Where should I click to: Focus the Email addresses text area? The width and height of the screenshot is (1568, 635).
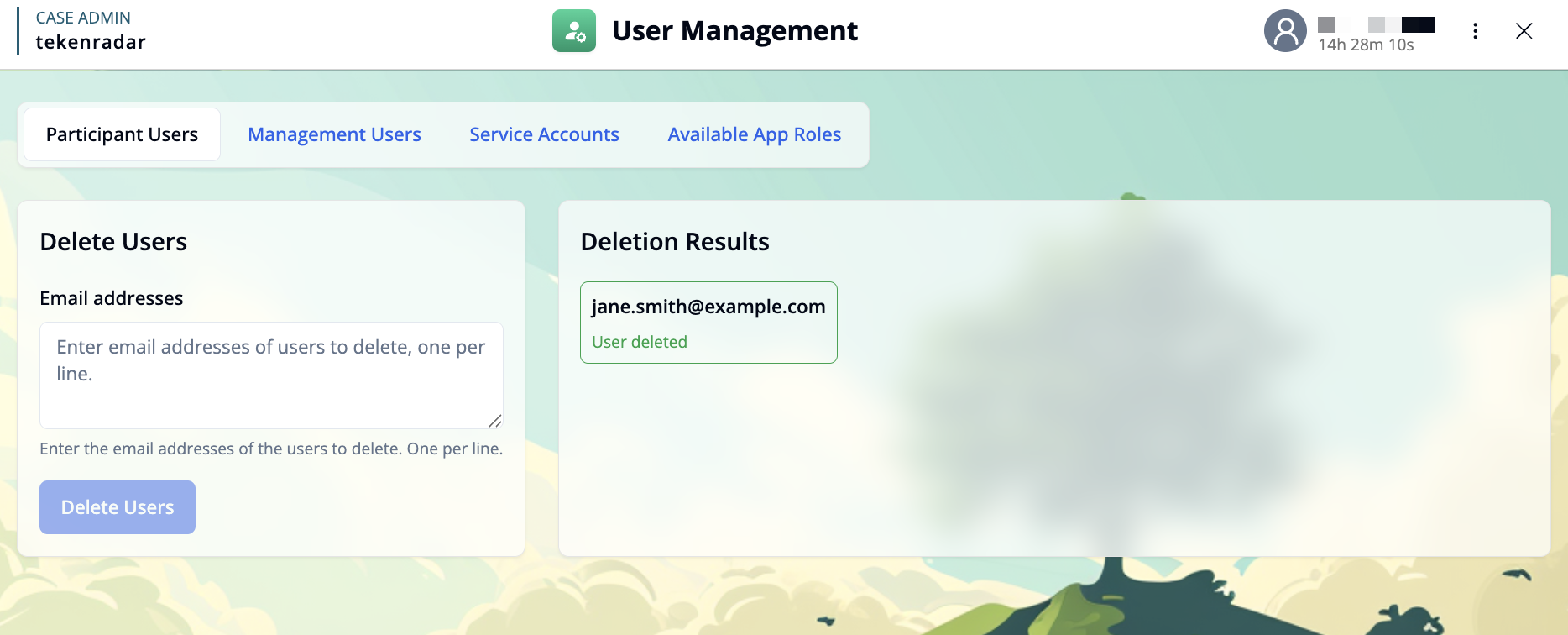pos(271,375)
